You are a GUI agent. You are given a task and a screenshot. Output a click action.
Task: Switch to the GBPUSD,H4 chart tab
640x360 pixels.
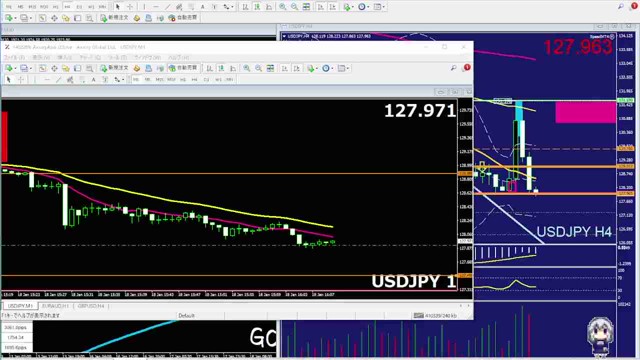click(x=91, y=306)
